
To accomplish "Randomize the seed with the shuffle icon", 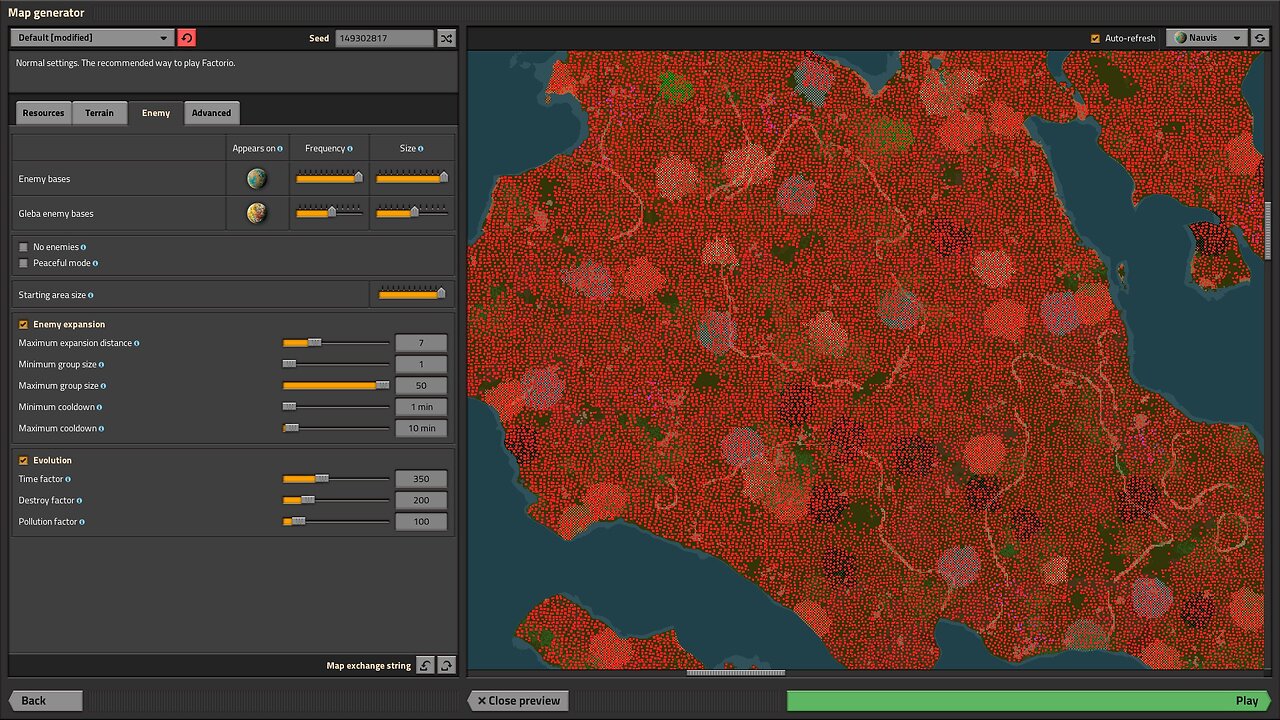I will coord(446,38).
